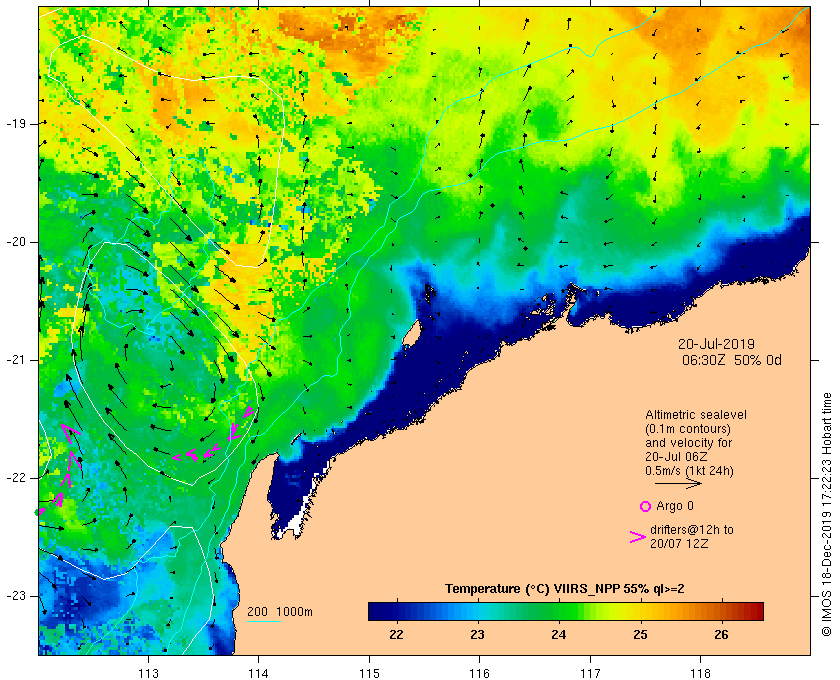
Task: Click the latitude label -19
Action: pos(16,124)
